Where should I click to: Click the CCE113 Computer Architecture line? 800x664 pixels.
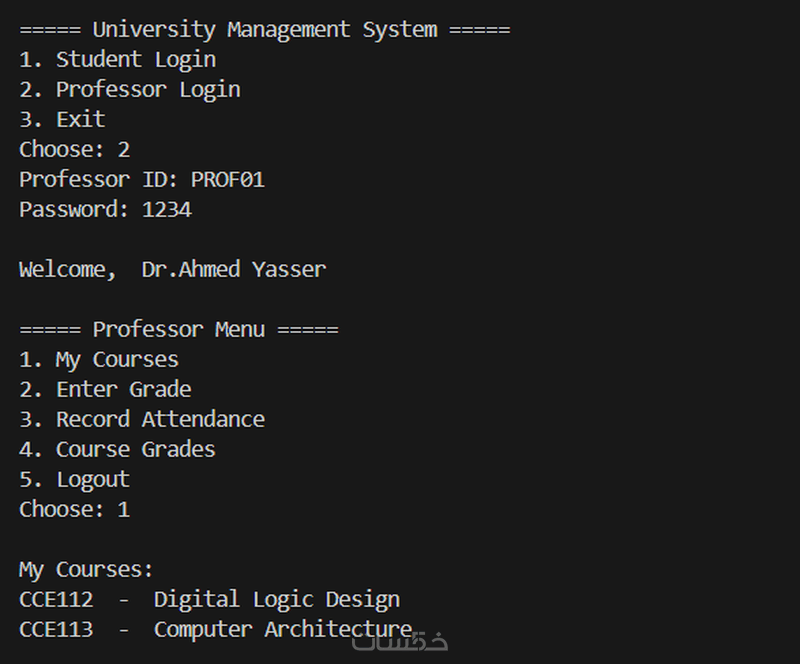coord(216,629)
